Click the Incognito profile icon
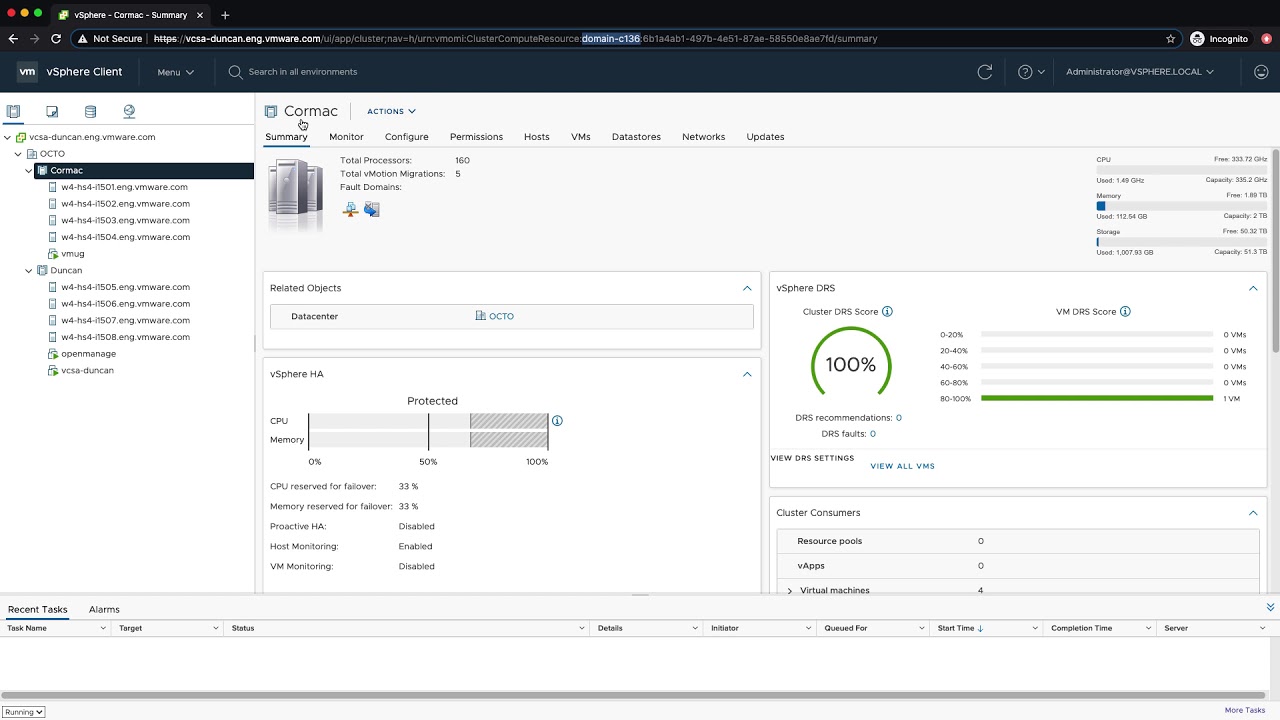The width and height of the screenshot is (1280, 720). tap(1197, 39)
